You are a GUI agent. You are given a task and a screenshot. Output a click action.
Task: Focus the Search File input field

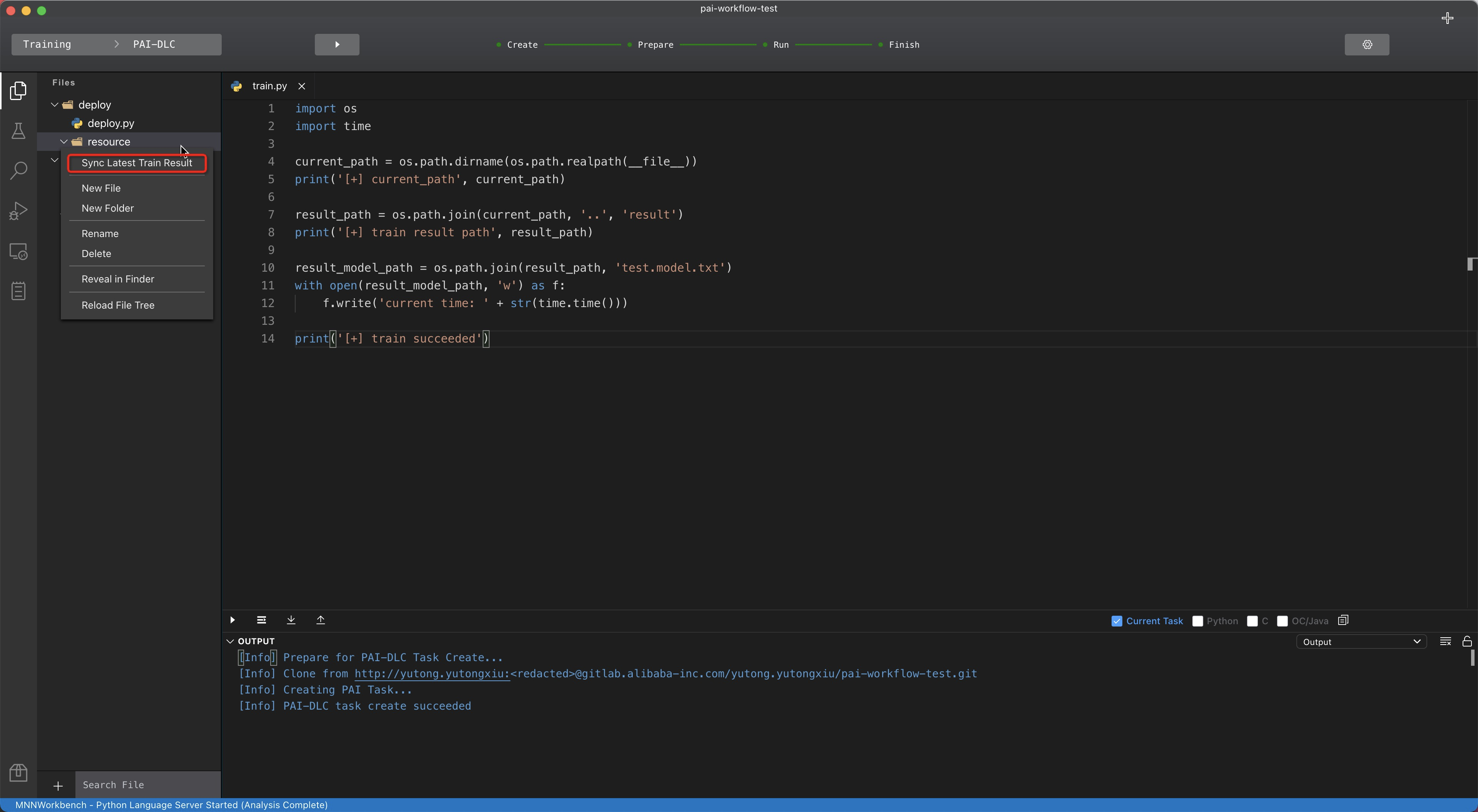[x=147, y=785]
